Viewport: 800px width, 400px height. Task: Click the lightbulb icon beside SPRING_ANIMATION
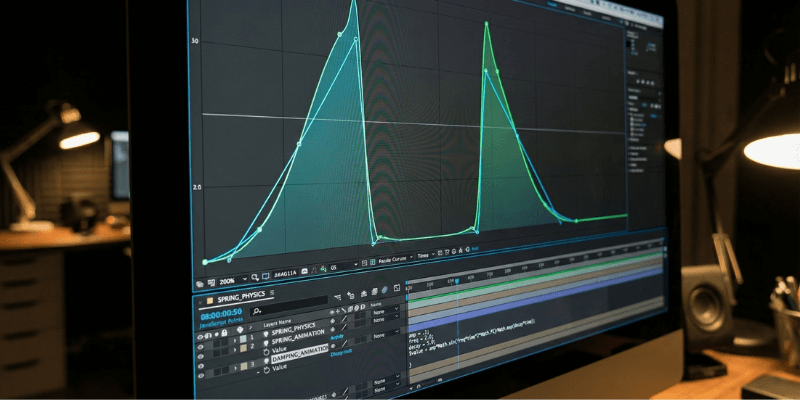(x=266, y=343)
